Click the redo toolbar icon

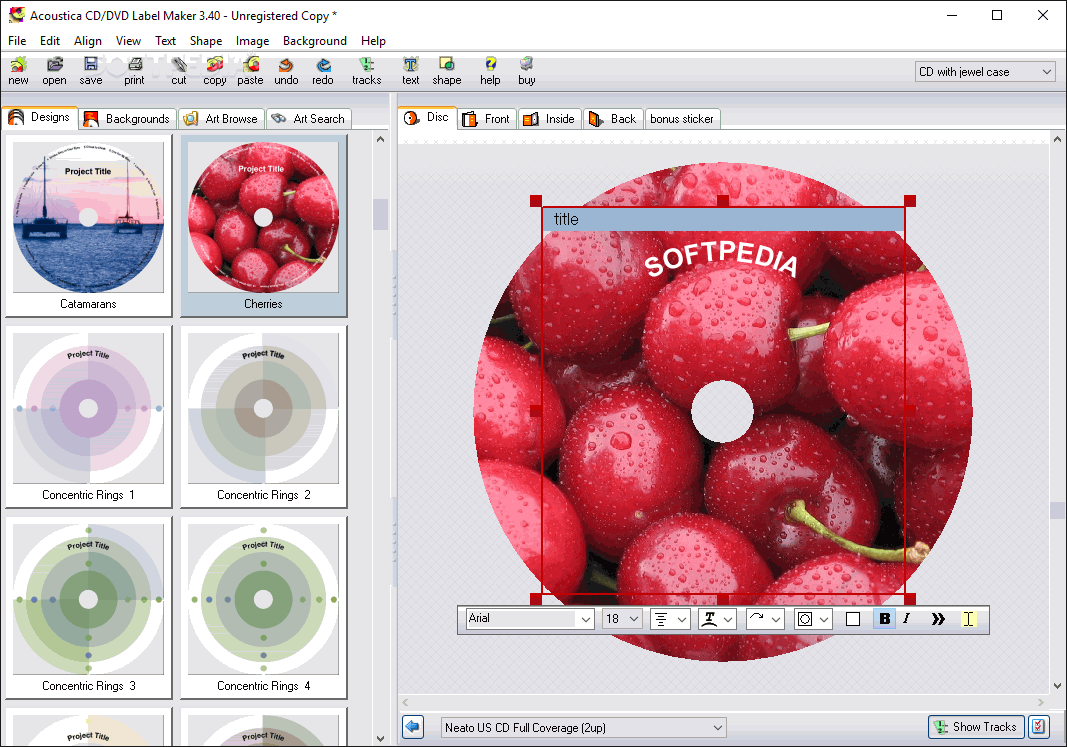[x=323, y=71]
